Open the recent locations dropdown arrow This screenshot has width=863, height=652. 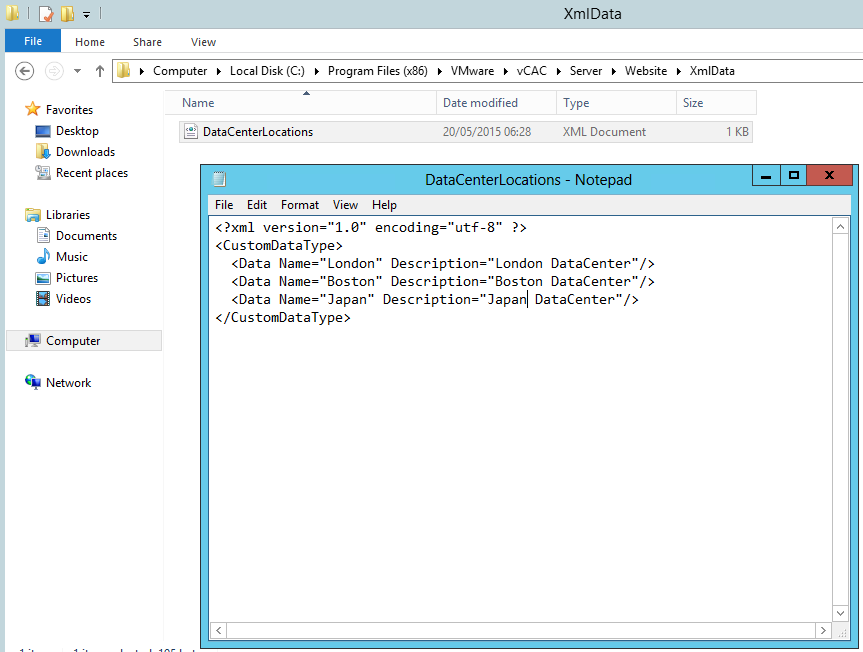[x=78, y=71]
